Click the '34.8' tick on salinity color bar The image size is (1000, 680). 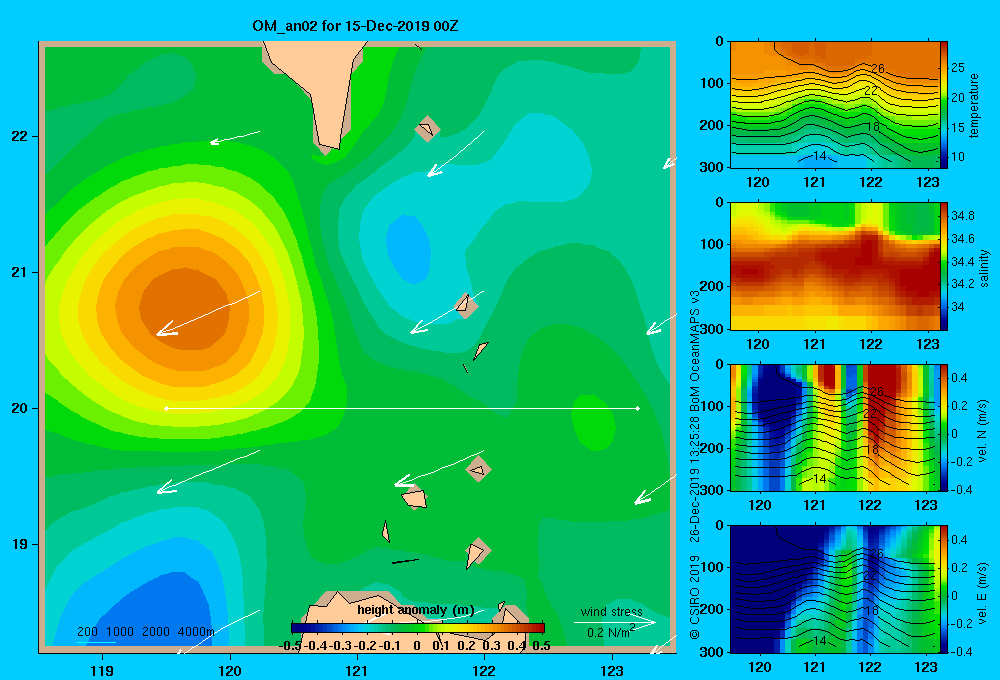pyautogui.click(x=963, y=216)
